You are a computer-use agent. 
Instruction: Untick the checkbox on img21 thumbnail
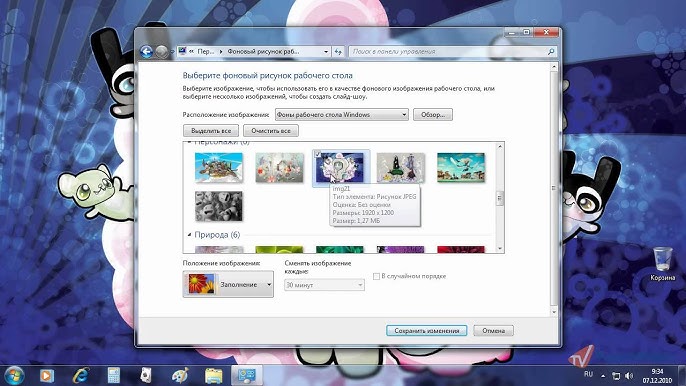tap(318, 154)
